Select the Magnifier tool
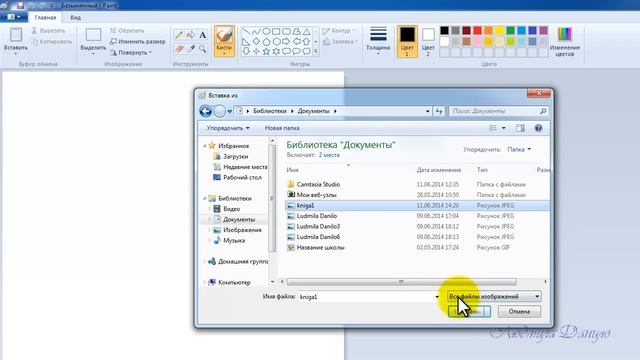The width and height of the screenshot is (640, 360). click(202, 49)
